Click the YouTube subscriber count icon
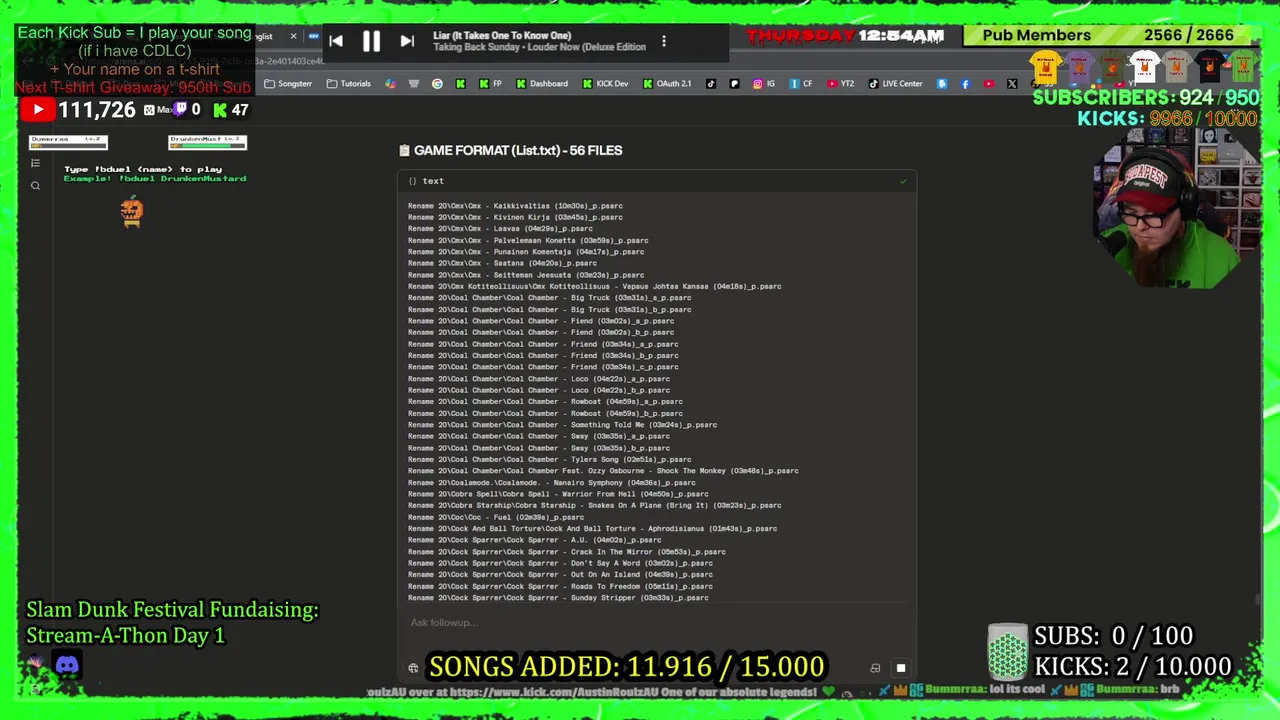Image resolution: width=1280 pixels, height=720 pixels. pyautogui.click(x=37, y=110)
